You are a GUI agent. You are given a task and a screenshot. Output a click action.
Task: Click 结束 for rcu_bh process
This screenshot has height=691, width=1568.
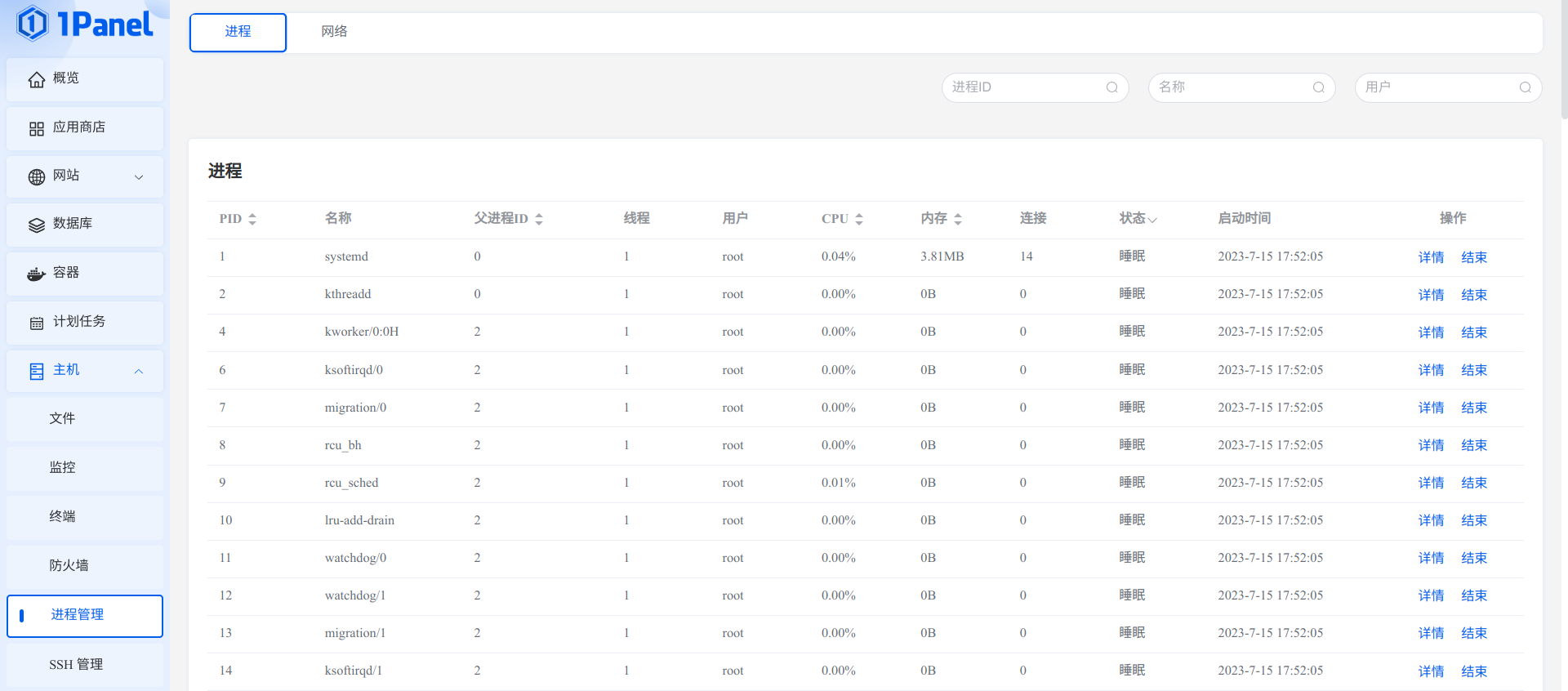(x=1474, y=445)
